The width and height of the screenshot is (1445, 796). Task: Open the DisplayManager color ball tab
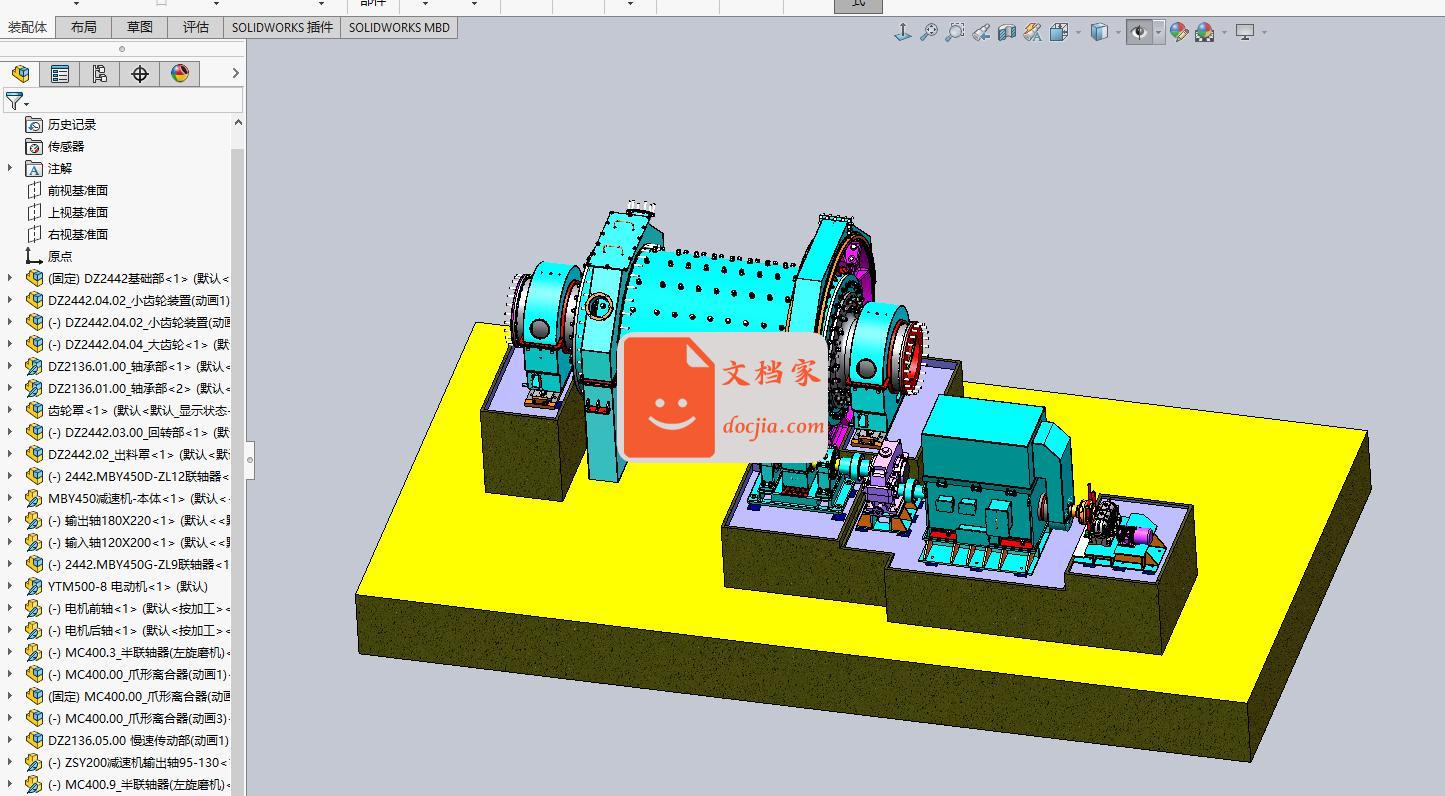(180, 74)
